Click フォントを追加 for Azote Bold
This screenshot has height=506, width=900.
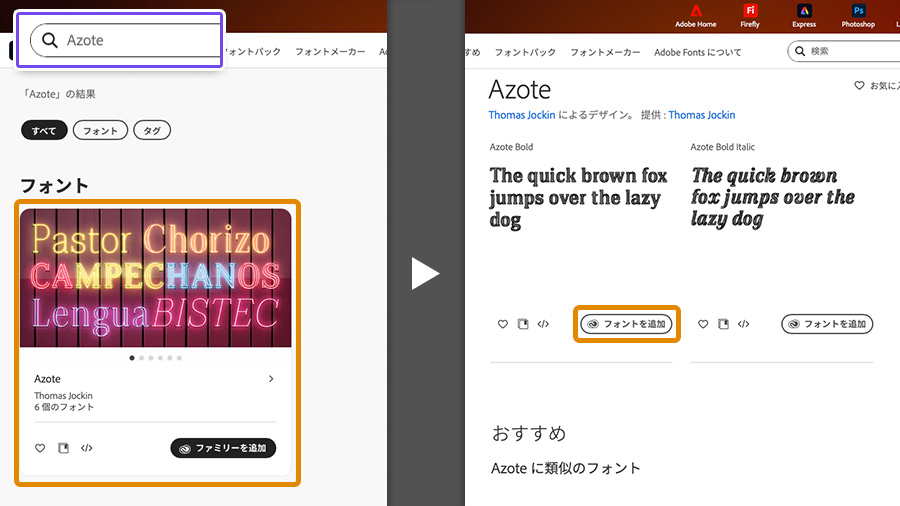(x=626, y=324)
